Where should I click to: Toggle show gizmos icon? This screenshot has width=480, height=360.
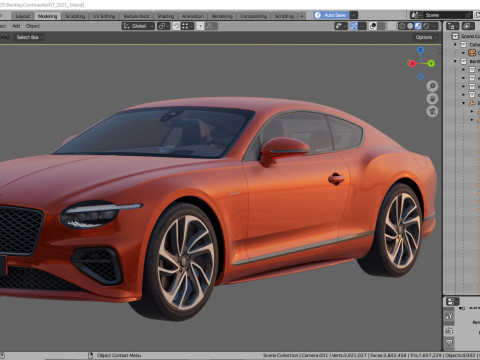point(354,26)
